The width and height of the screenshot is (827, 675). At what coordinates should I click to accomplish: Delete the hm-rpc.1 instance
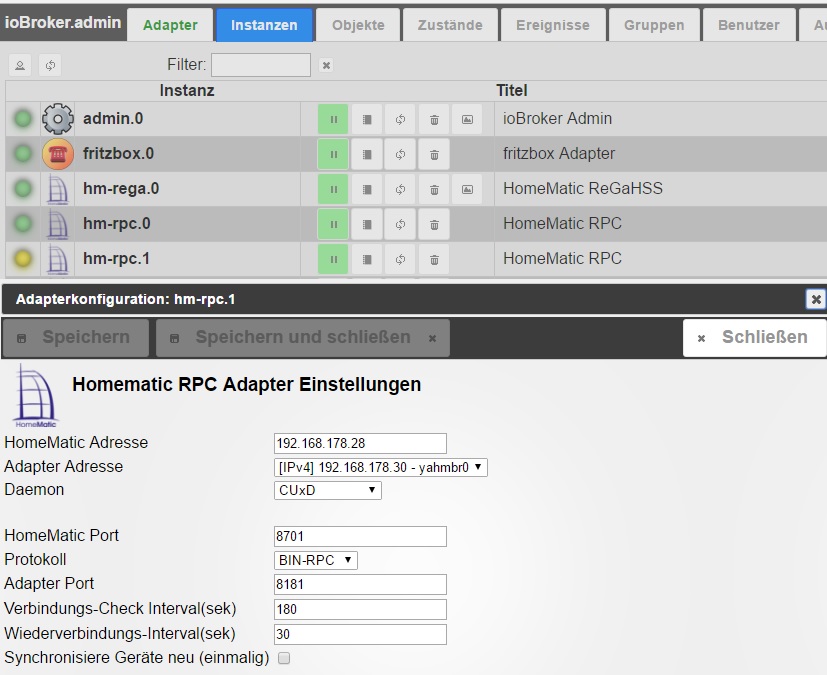(x=434, y=259)
